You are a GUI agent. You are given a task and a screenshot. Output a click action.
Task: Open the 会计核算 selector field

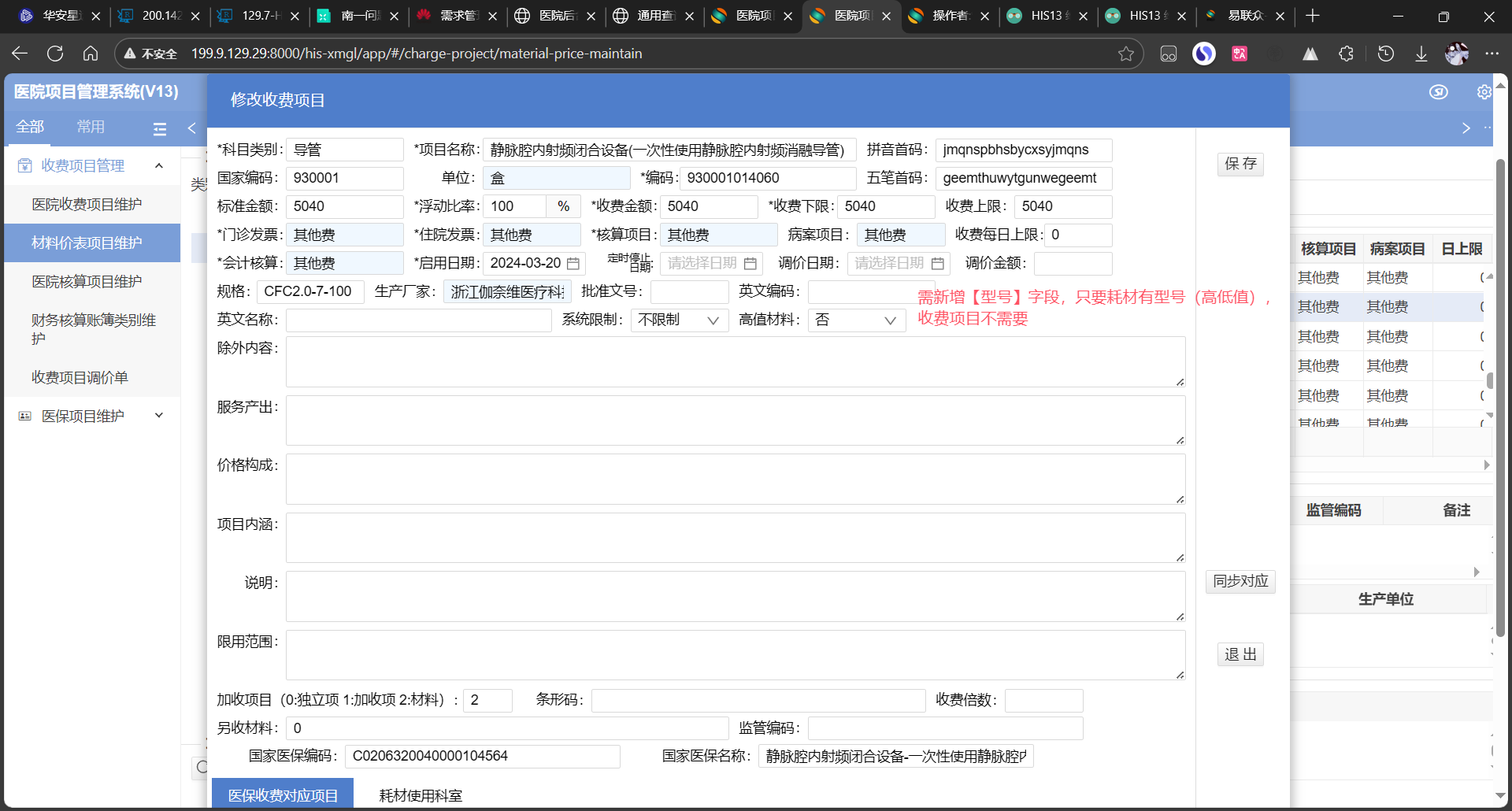(x=345, y=263)
